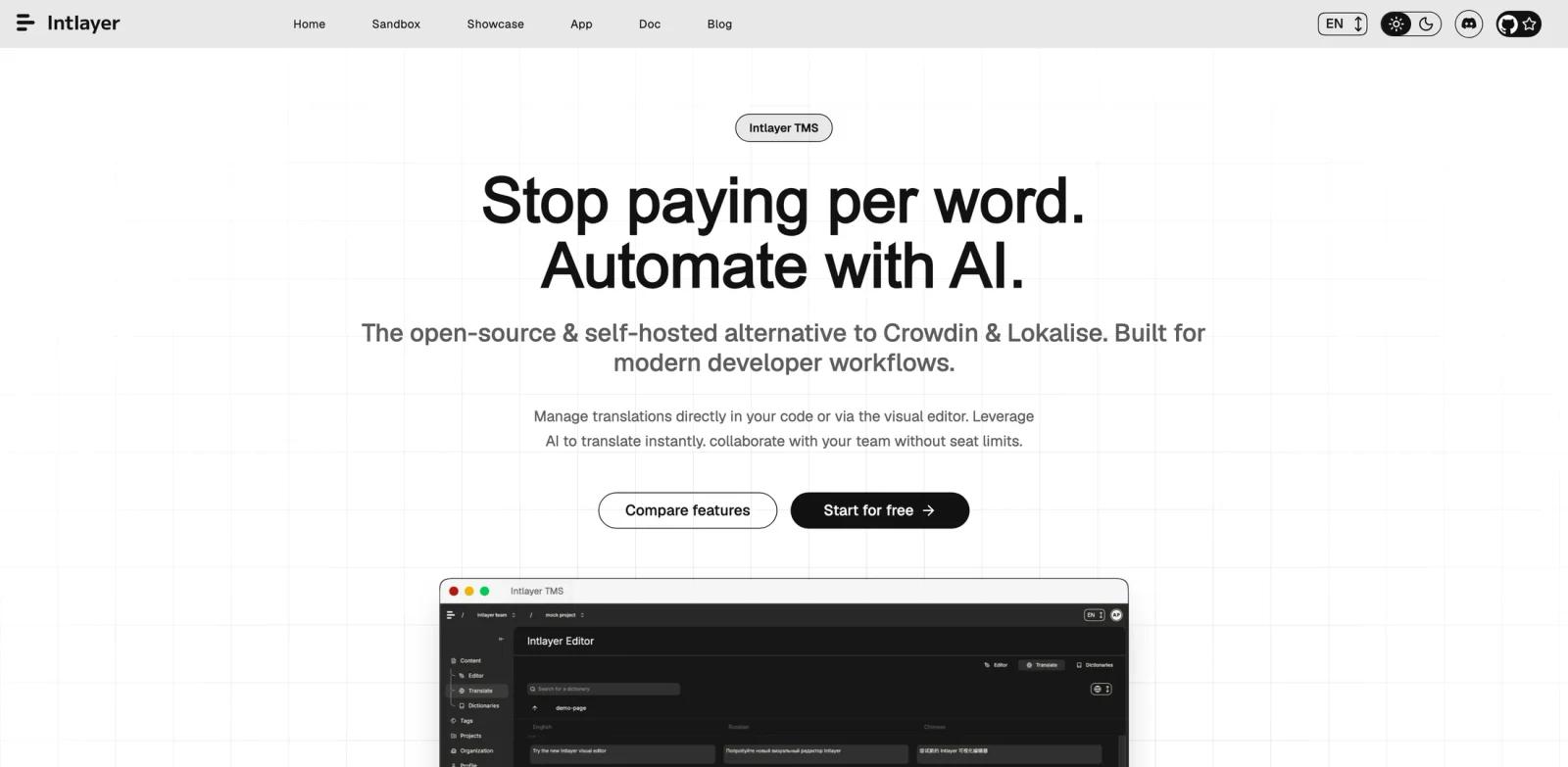This screenshot has width=1568, height=767.
Task: Click the Compare features button
Action: [x=688, y=510]
